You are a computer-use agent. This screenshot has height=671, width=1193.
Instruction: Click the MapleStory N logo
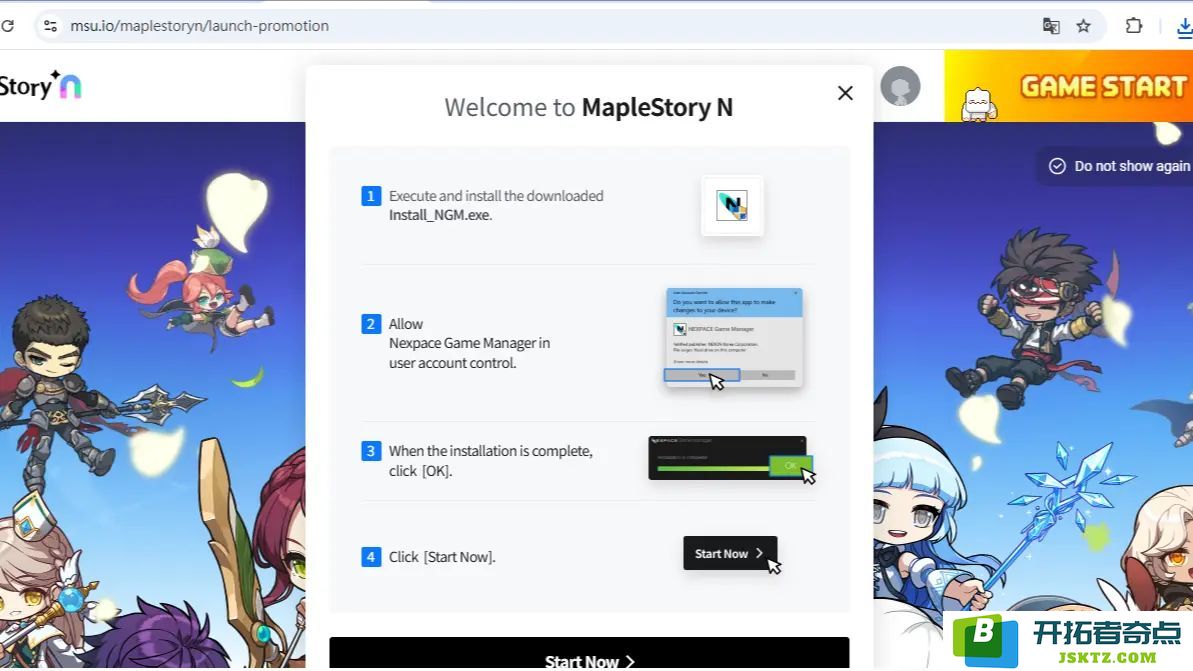[x=40, y=85]
